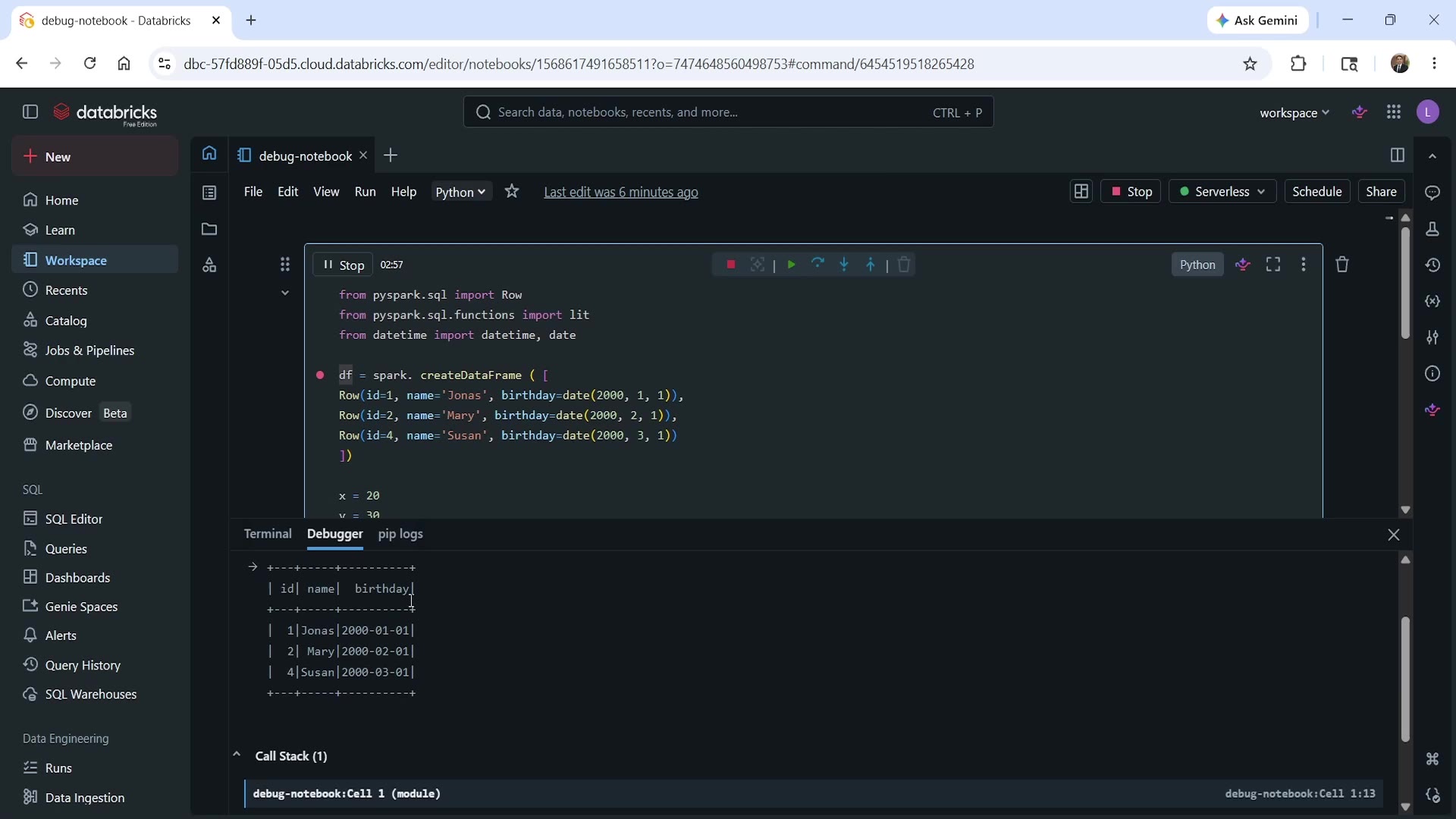Click the cell drag handle grip
Viewport: 1456px width, 819px height.
pyautogui.click(x=285, y=265)
